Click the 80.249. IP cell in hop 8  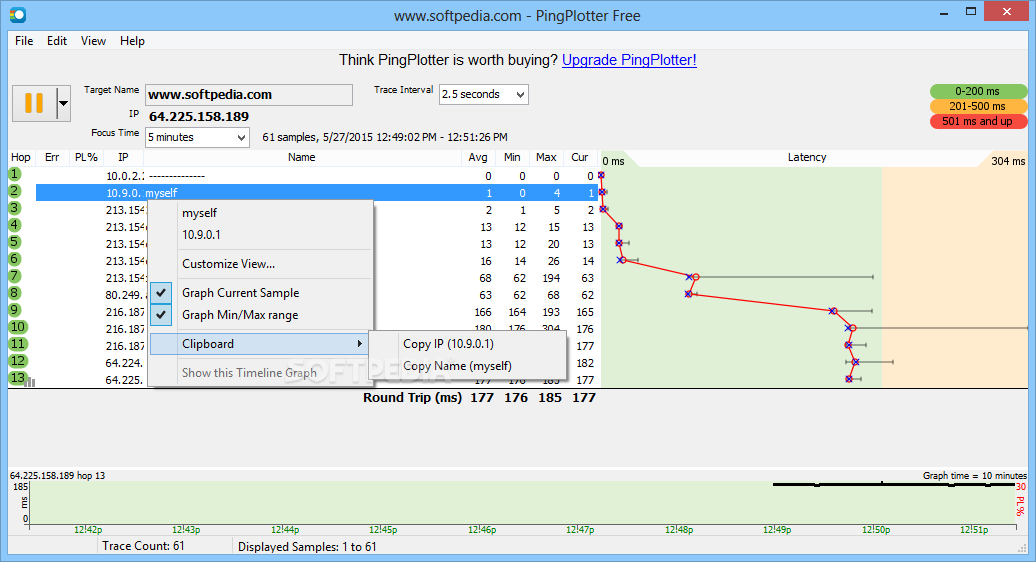[x=124, y=295]
